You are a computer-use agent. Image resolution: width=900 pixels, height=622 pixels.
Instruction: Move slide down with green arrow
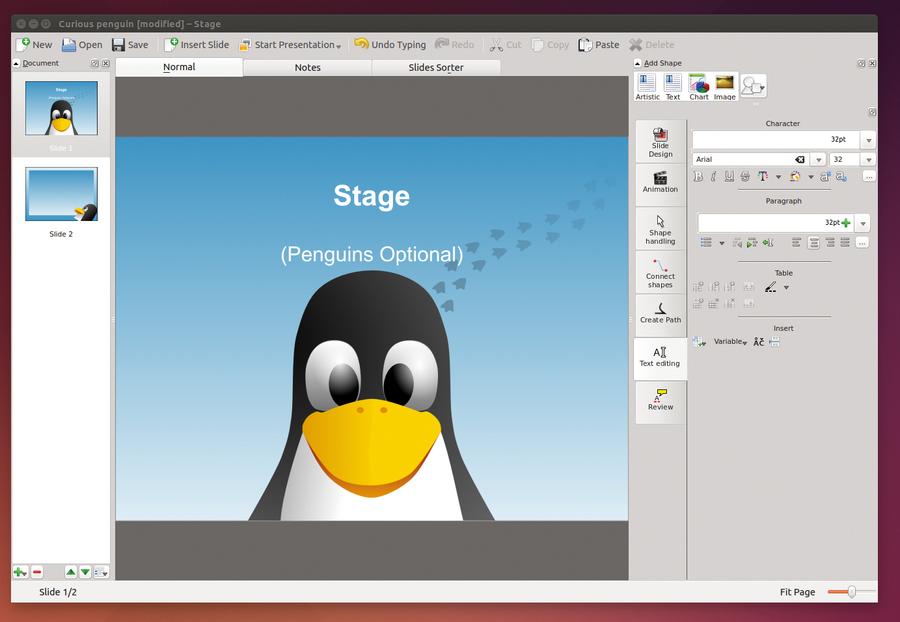pos(85,572)
